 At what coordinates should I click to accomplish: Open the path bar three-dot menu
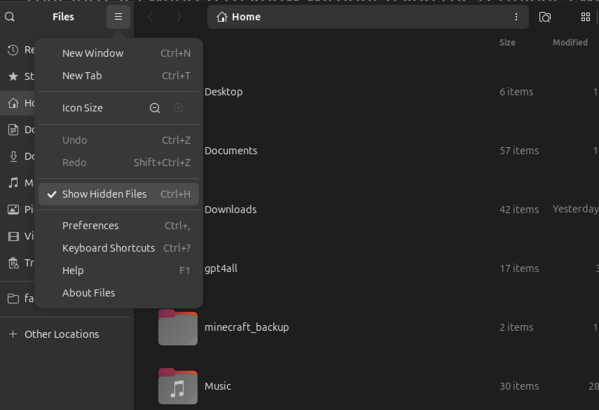click(x=516, y=17)
